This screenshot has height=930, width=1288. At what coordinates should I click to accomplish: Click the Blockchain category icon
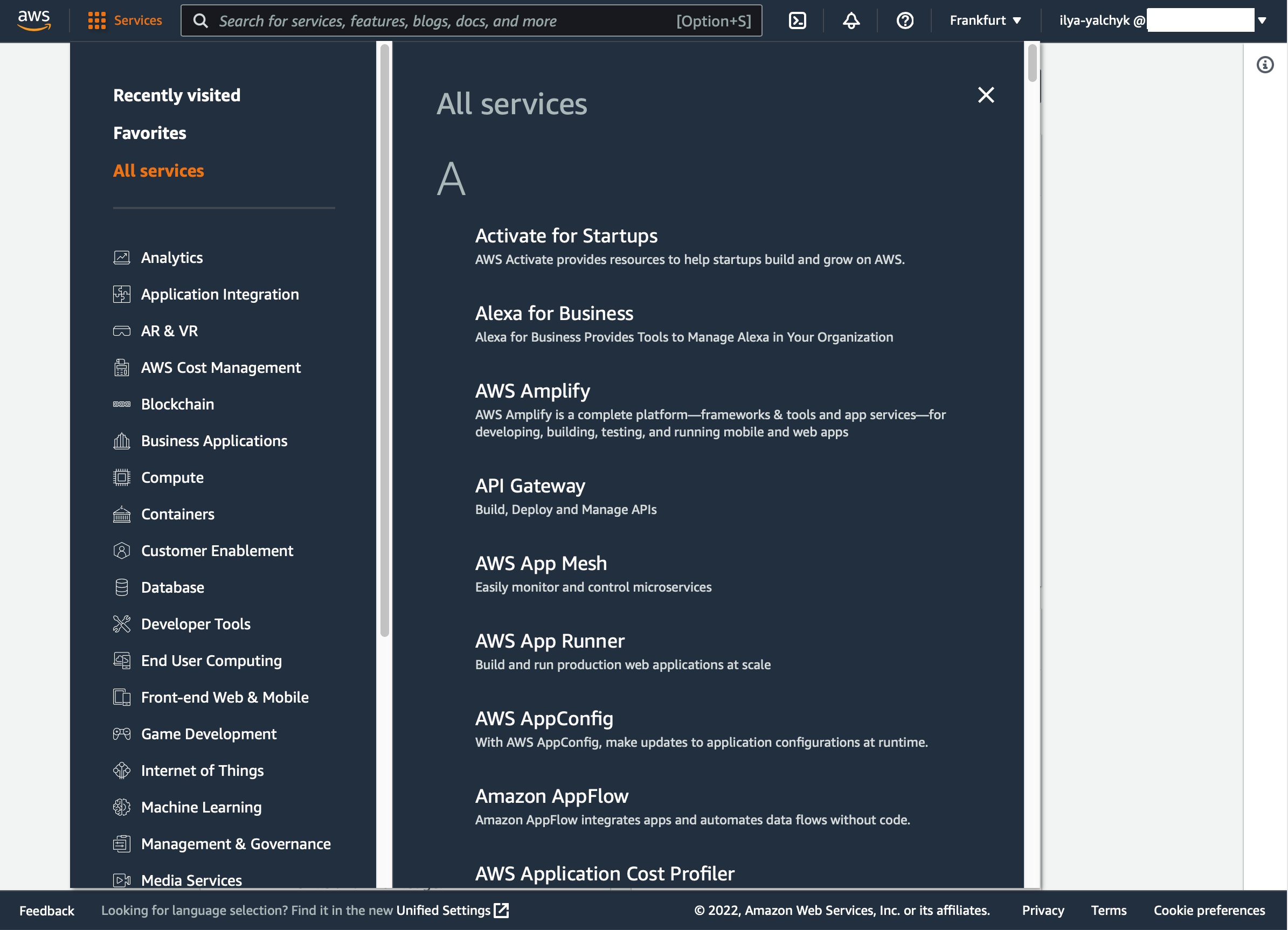pyautogui.click(x=122, y=404)
